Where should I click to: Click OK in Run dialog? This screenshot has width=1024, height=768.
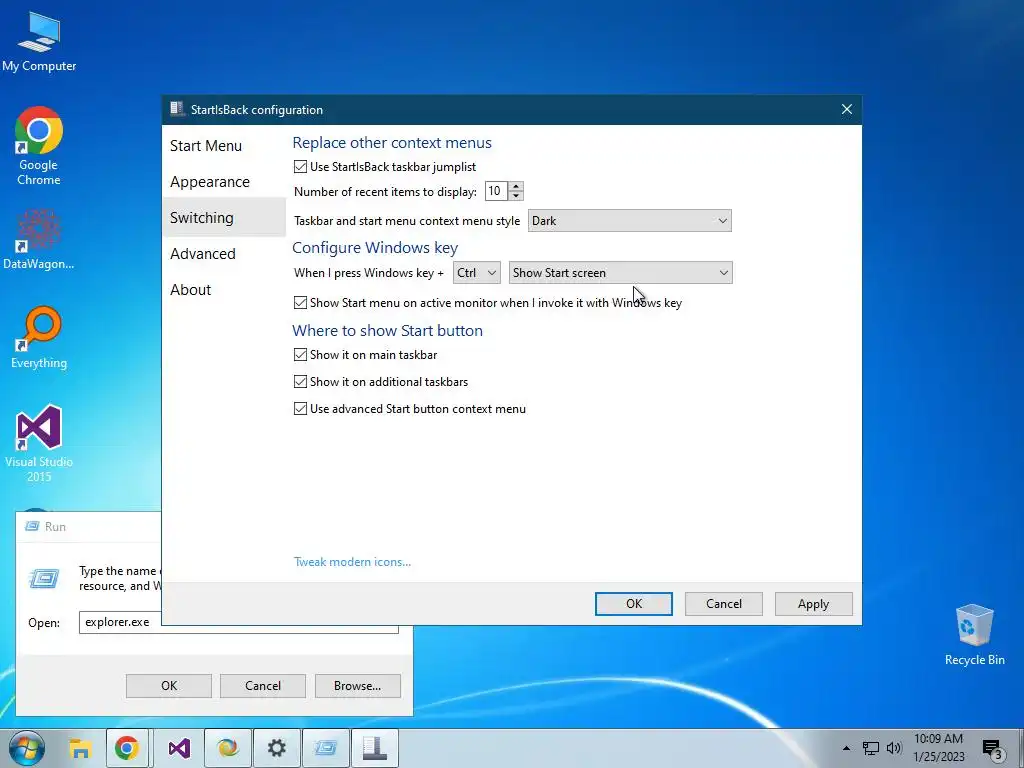point(168,686)
